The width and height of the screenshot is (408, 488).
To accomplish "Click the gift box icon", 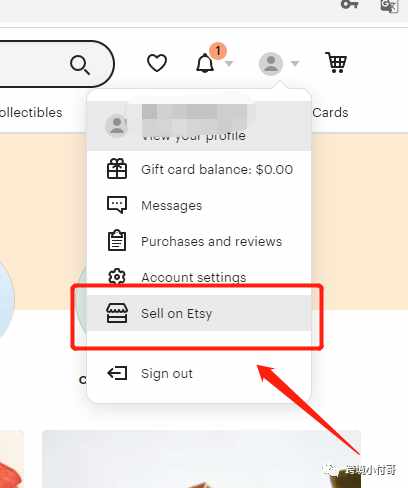I will [x=117, y=169].
